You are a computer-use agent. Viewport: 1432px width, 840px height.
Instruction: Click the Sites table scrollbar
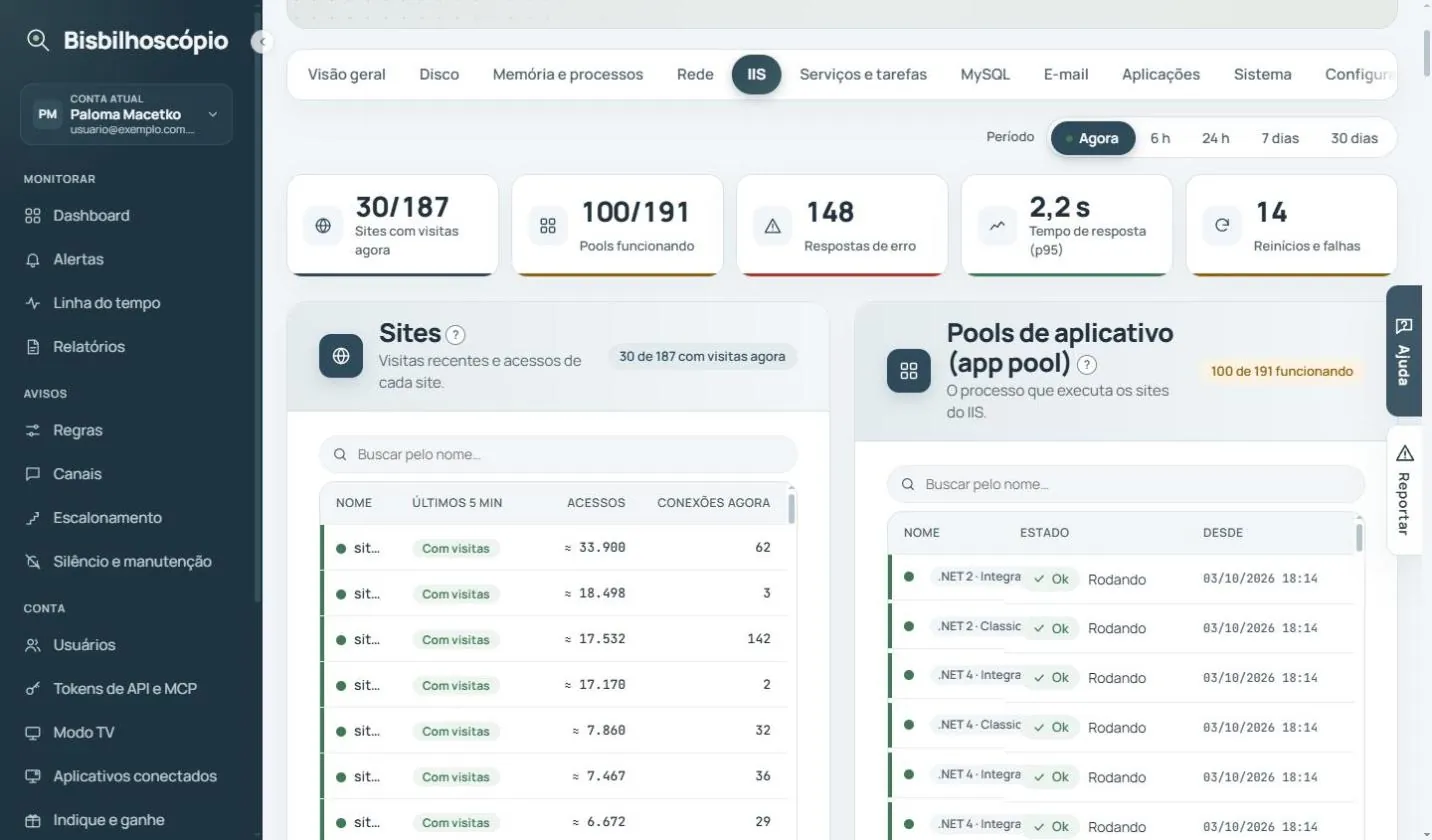tap(792, 508)
